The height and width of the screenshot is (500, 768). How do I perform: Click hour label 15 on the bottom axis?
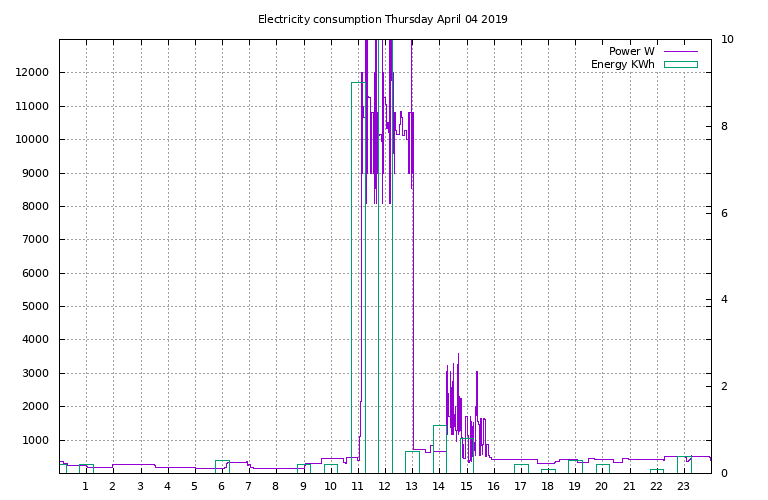click(x=466, y=486)
